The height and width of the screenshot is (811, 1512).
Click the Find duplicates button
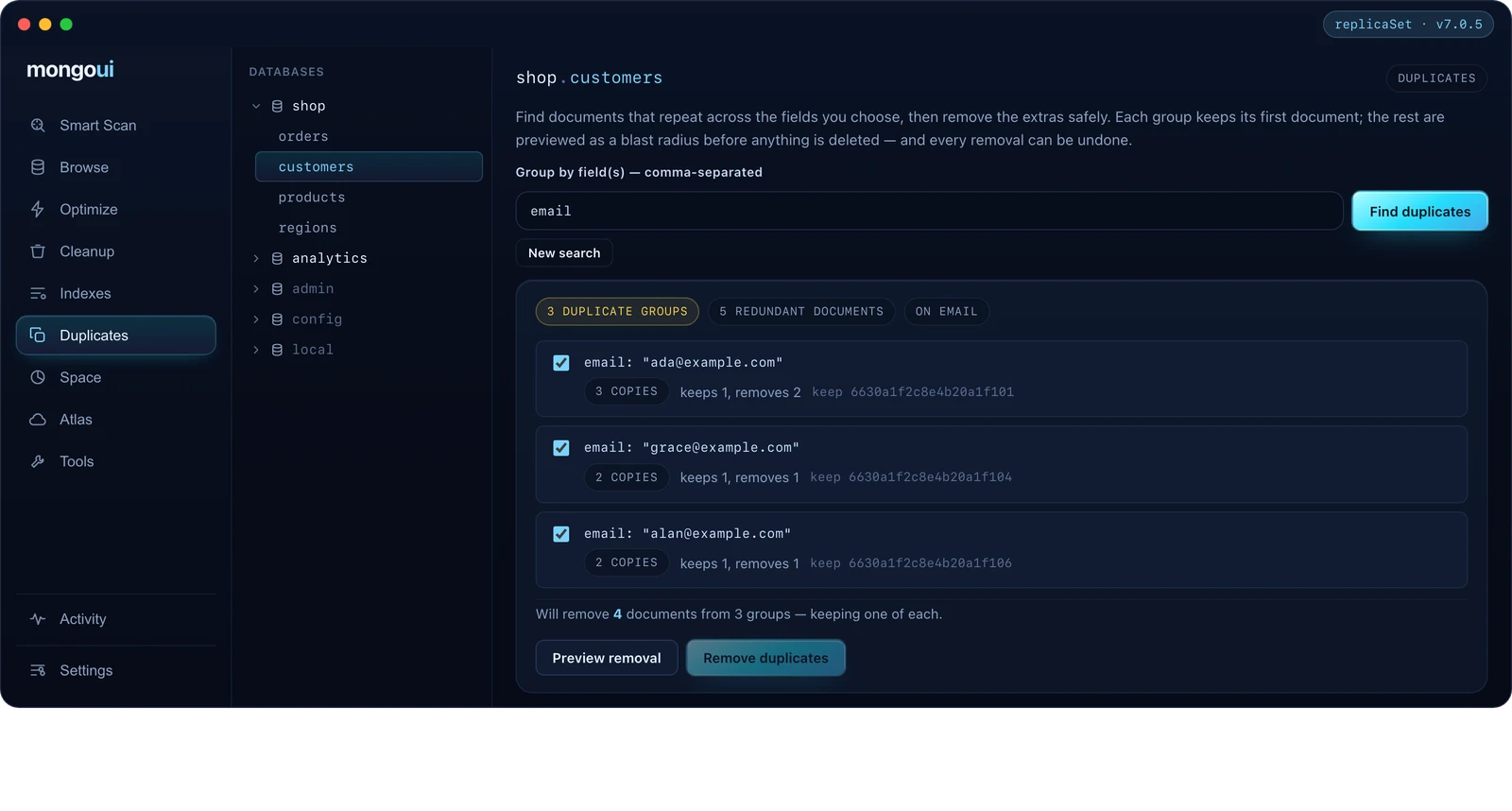pos(1419,211)
